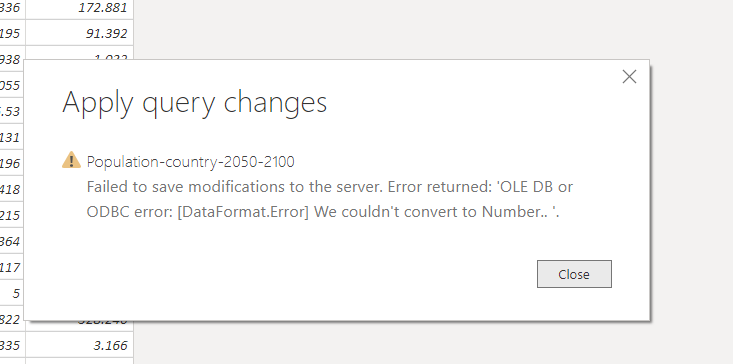Dismiss the dialog with the X icon
The image size is (733, 364).
629,77
